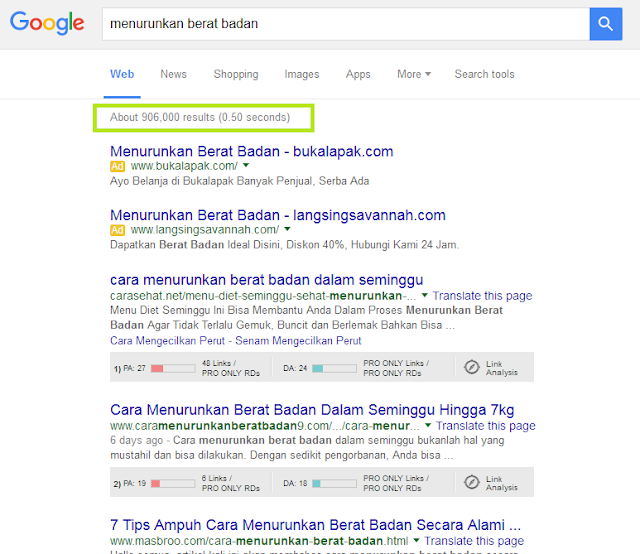The height and width of the screenshot is (554, 640).
Task: Click the Ad badge next to langsingsavannah.com
Action: click(117, 230)
